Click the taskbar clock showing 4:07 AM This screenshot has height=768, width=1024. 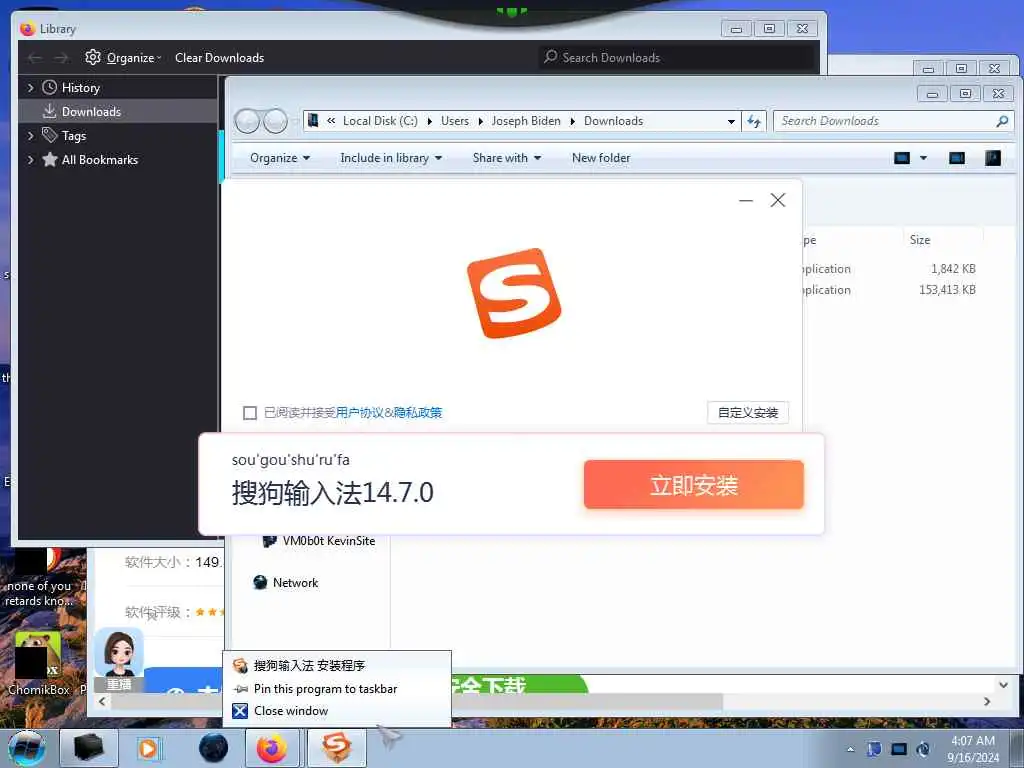(x=973, y=749)
